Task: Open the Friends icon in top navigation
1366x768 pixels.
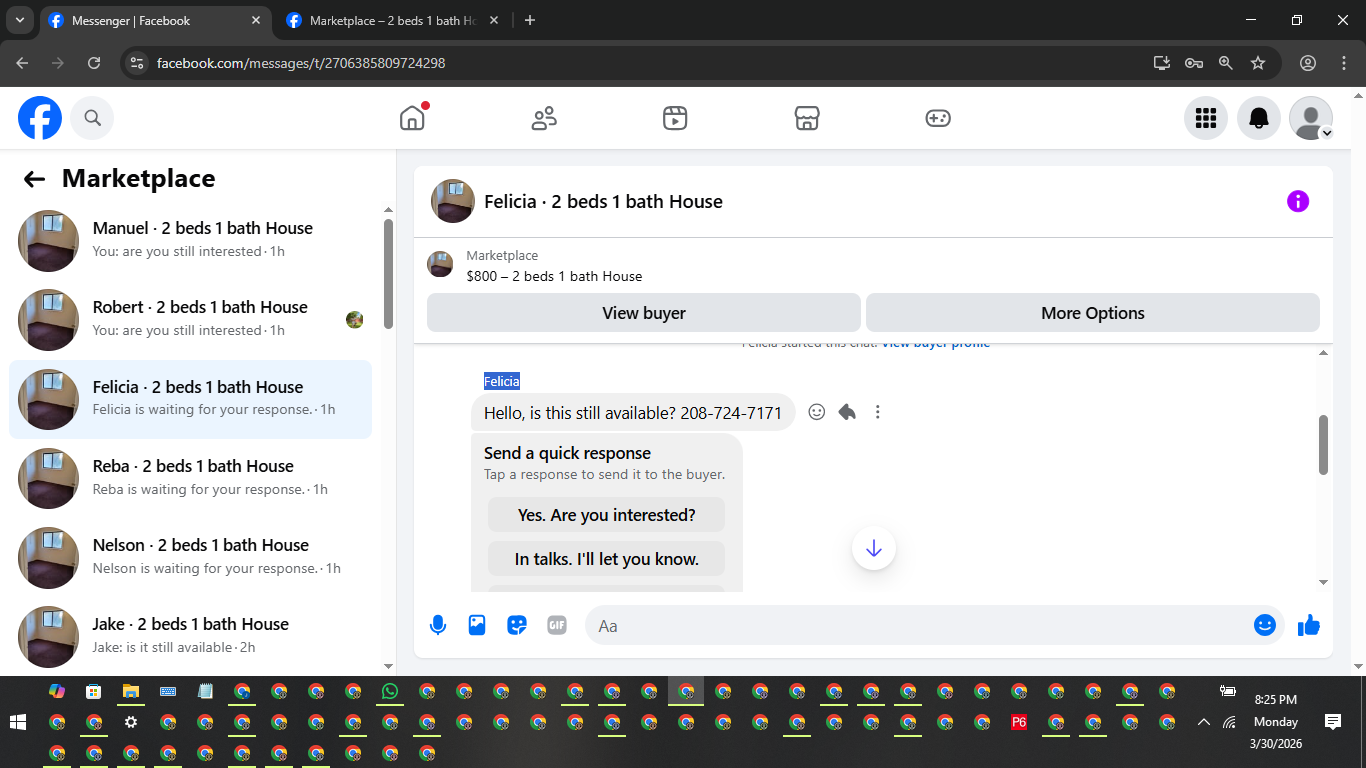Action: [544, 118]
